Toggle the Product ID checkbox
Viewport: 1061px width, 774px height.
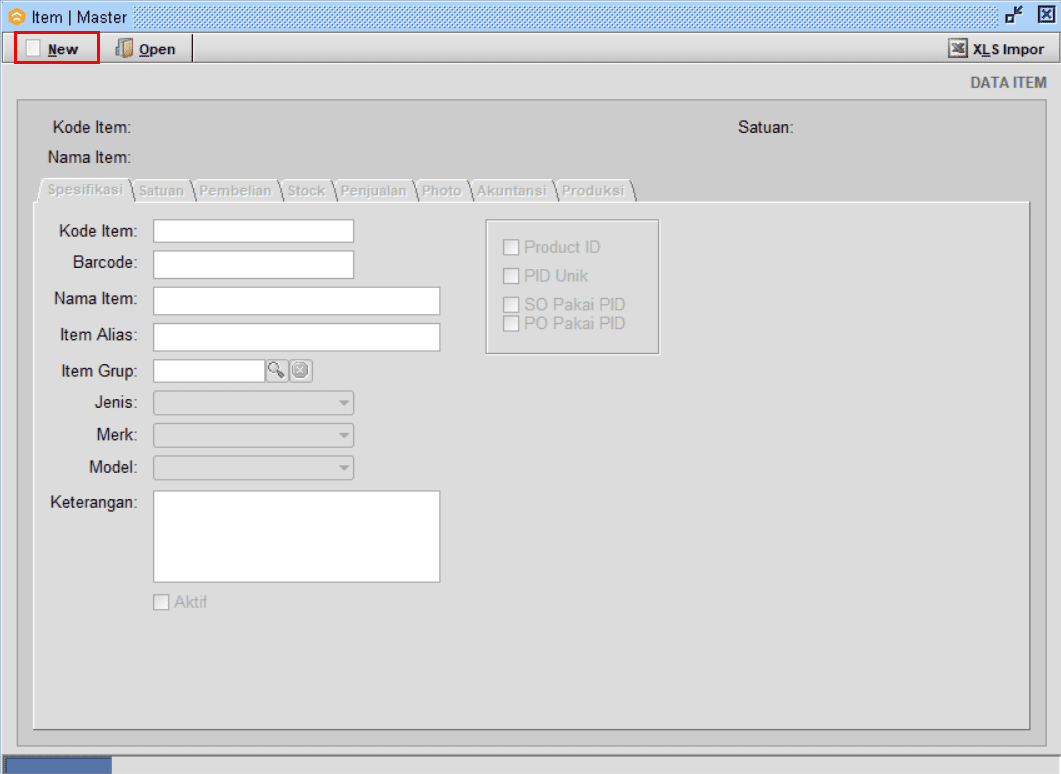pyautogui.click(x=511, y=247)
